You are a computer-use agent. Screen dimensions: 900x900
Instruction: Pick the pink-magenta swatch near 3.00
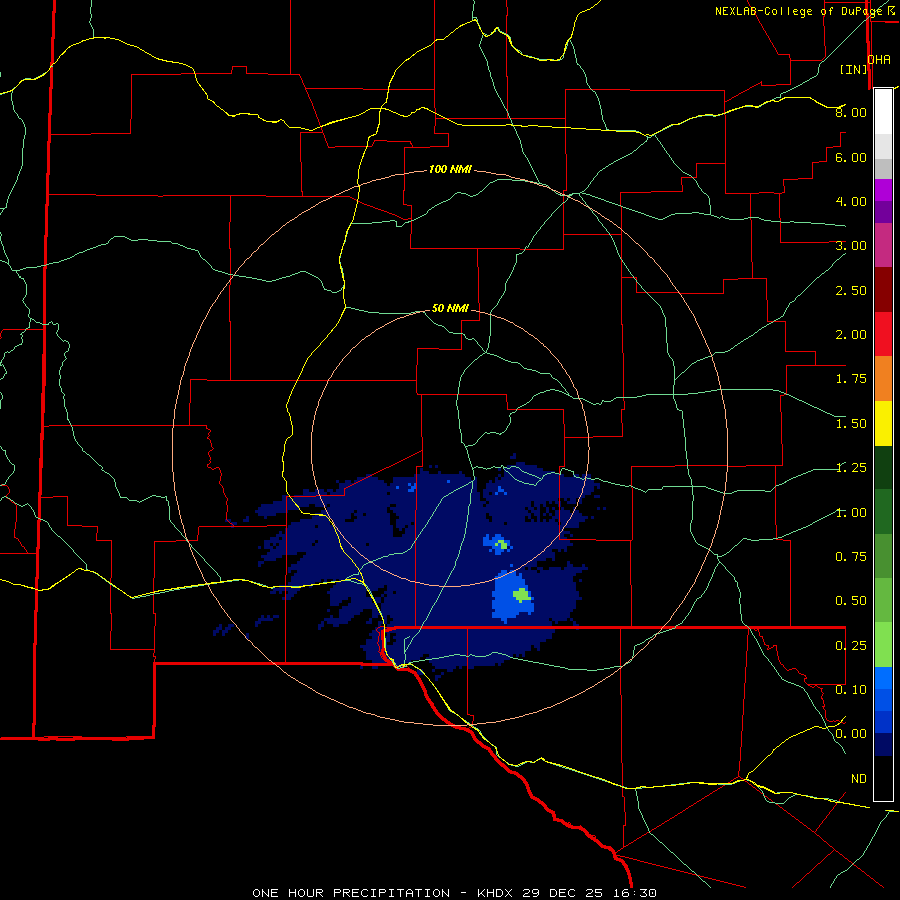pyautogui.click(x=883, y=245)
